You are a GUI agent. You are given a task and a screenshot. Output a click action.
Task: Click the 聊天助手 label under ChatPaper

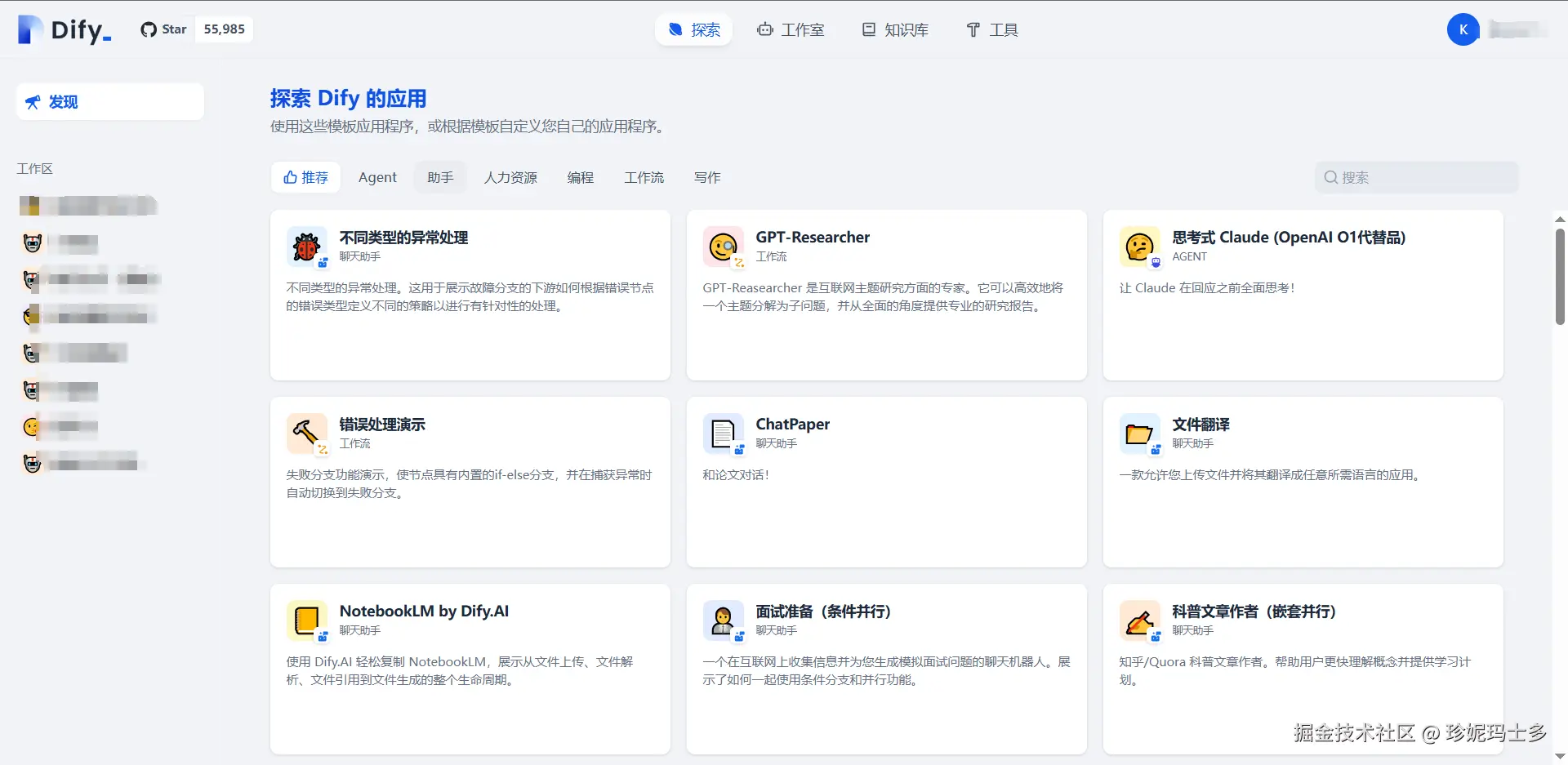coord(776,443)
